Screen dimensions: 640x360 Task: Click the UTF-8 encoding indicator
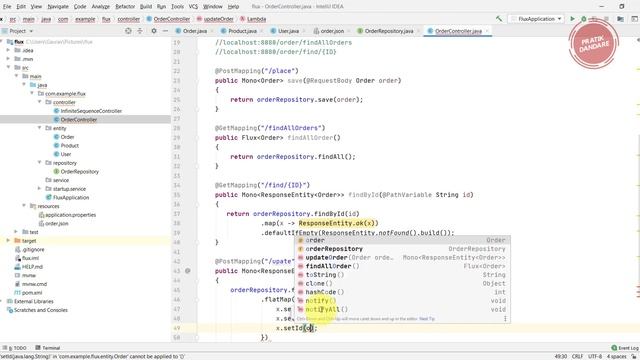pyautogui.click(x=595, y=357)
